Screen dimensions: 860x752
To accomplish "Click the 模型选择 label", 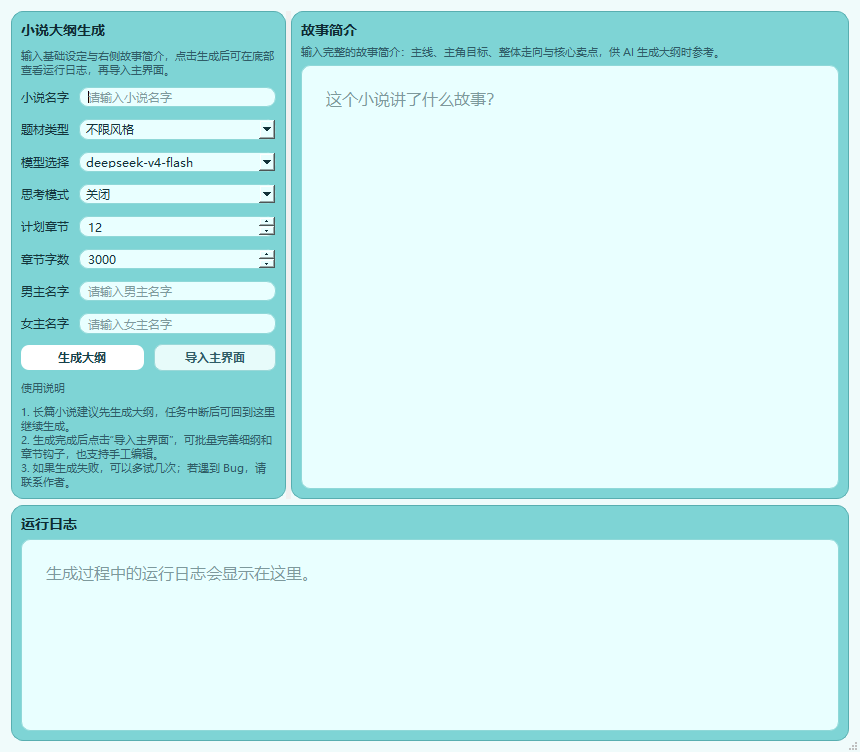I will 45,162.
